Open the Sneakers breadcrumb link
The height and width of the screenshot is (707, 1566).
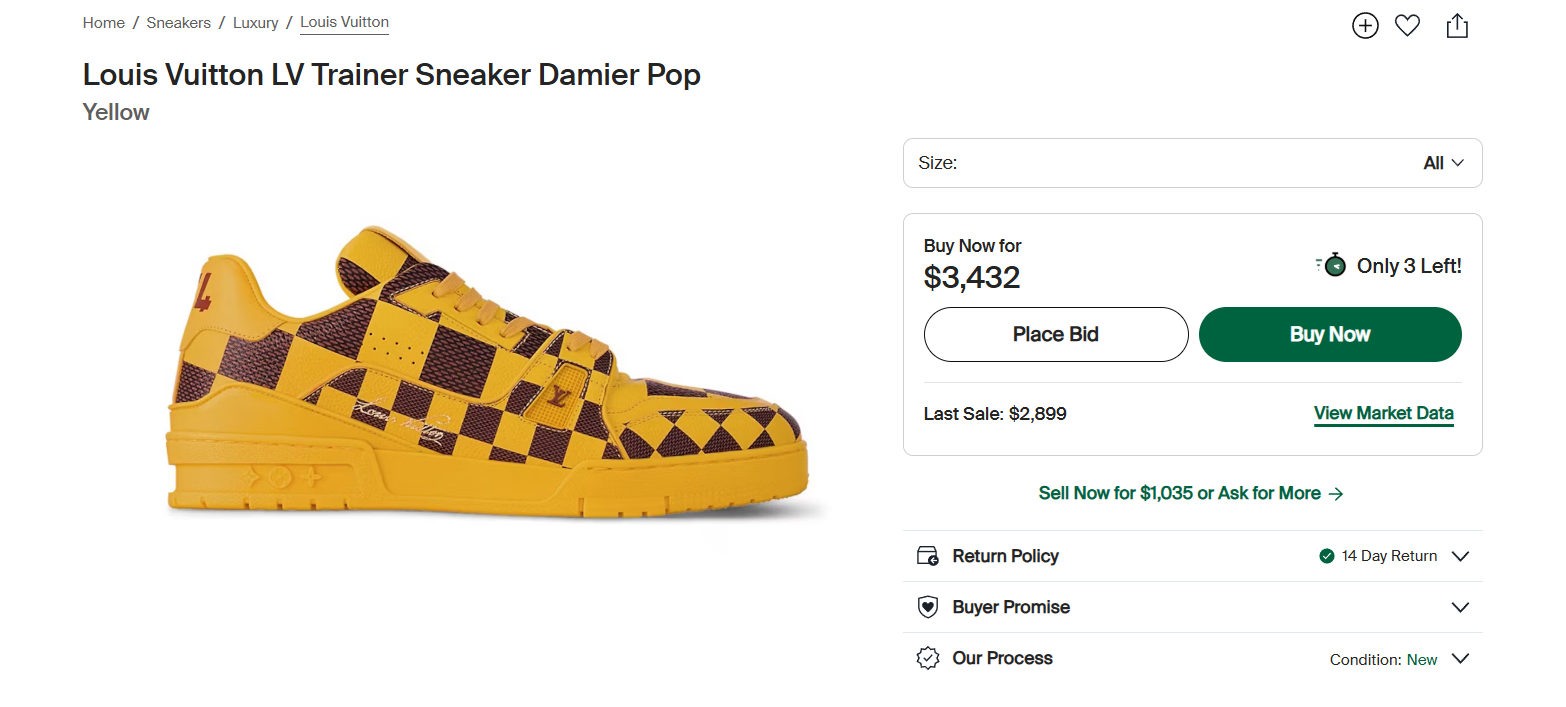pyautogui.click(x=179, y=22)
